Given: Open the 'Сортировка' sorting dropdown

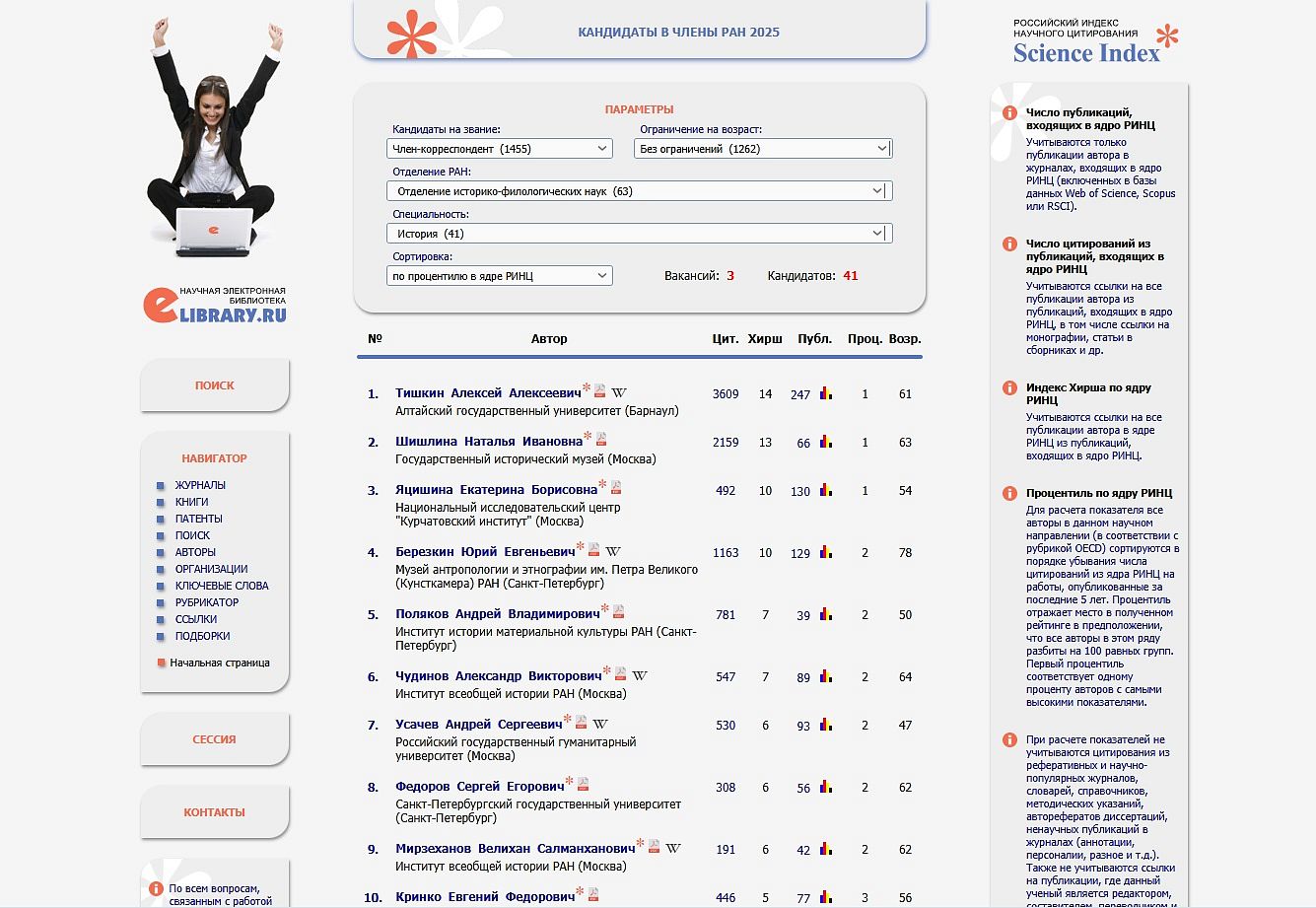Looking at the screenshot, I should (x=499, y=276).
